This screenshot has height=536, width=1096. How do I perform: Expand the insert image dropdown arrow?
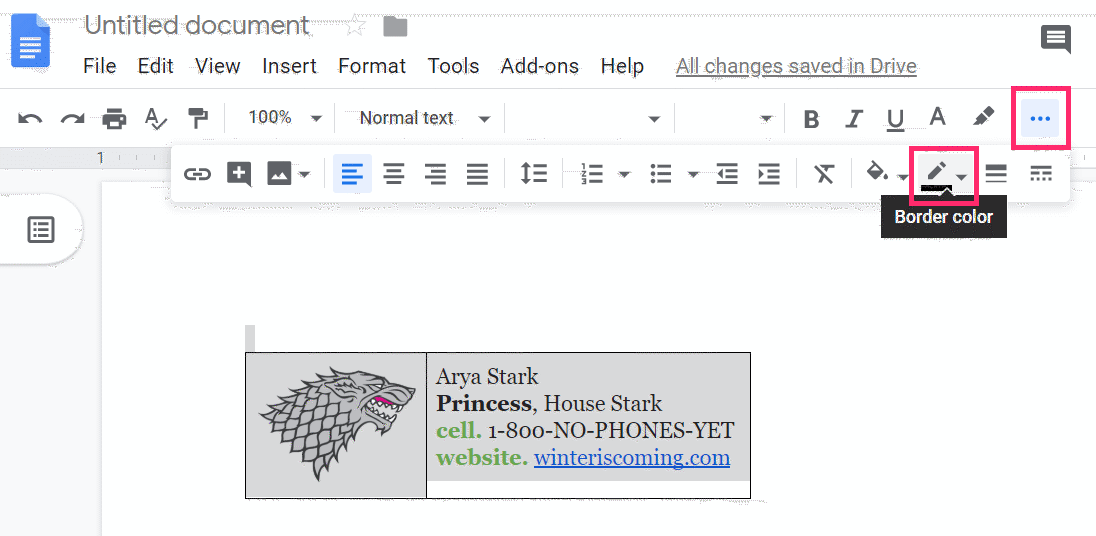304,174
